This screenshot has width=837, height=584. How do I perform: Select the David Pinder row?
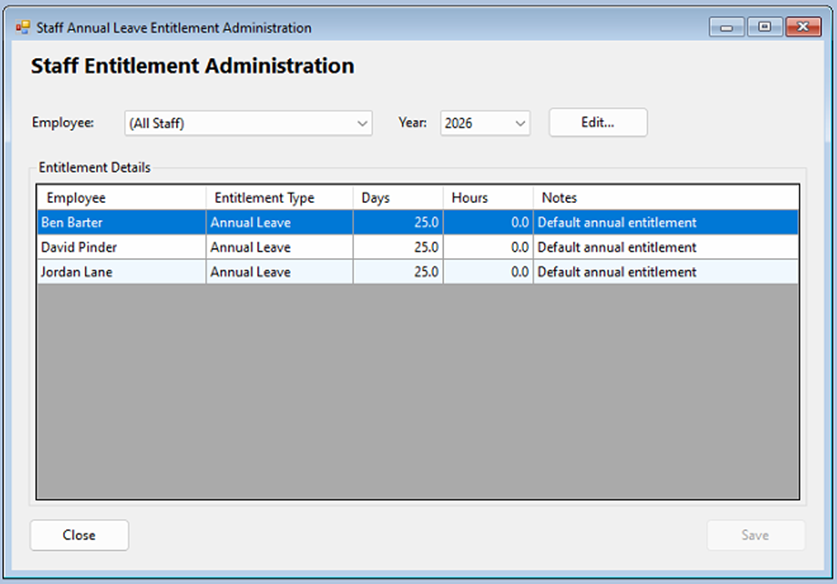pos(418,247)
